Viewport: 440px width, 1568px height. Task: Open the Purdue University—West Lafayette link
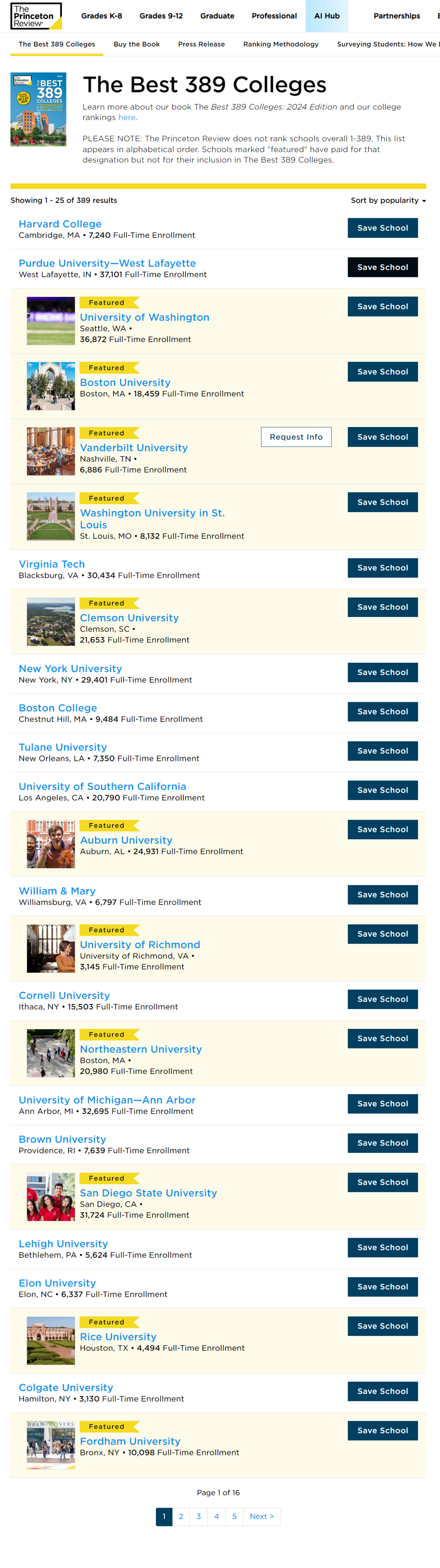[108, 263]
